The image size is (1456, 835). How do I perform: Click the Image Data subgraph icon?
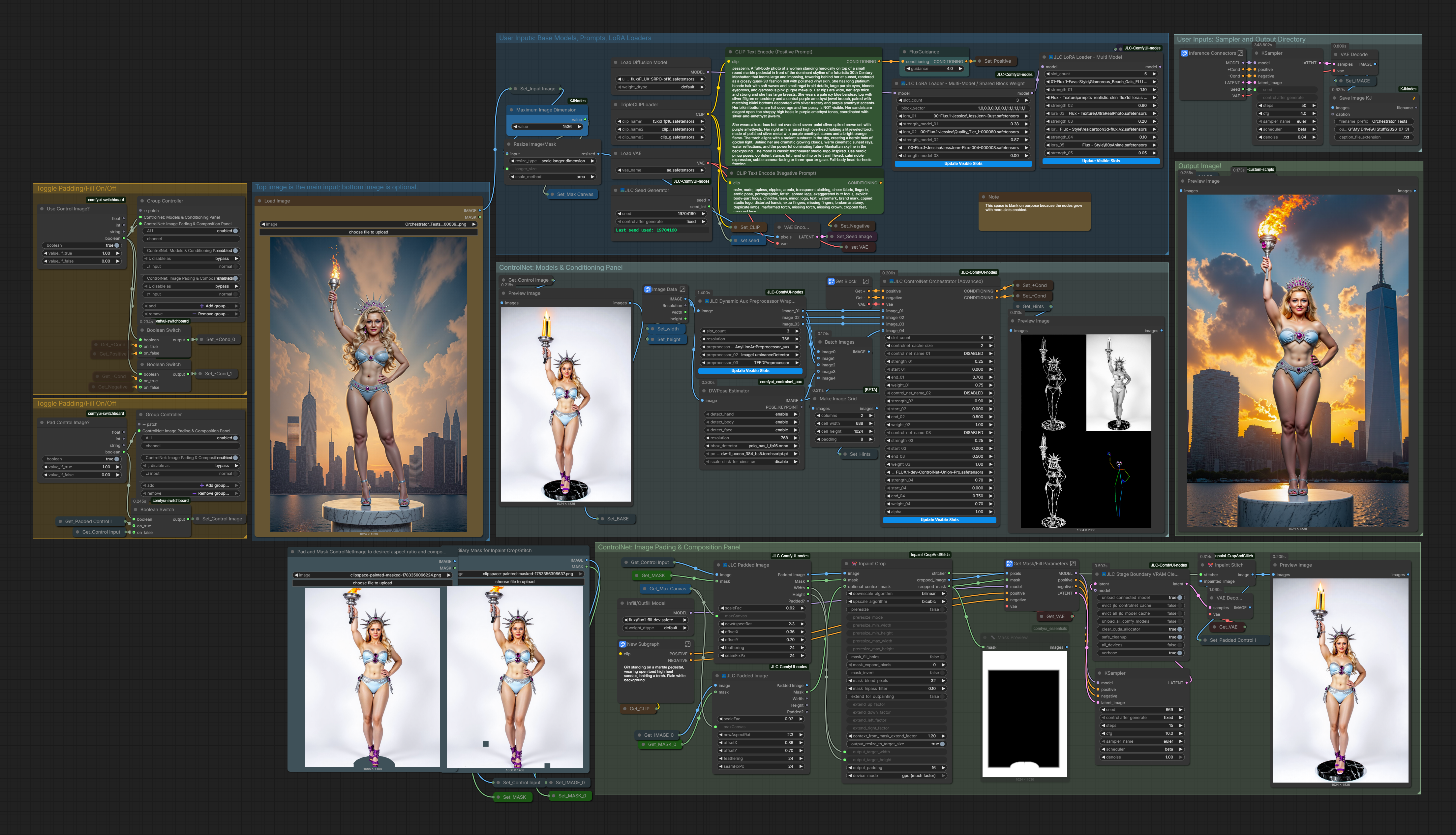[648, 290]
